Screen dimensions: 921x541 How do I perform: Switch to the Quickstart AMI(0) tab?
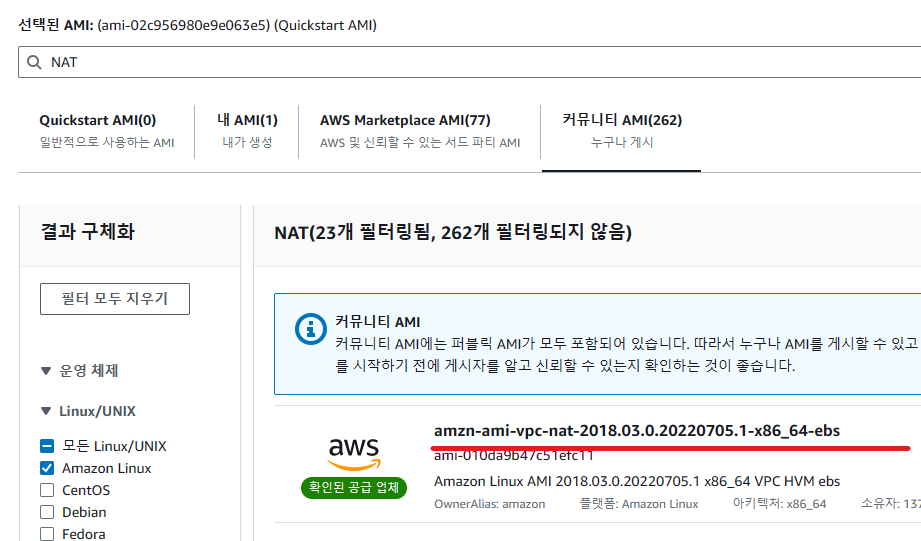pos(106,131)
